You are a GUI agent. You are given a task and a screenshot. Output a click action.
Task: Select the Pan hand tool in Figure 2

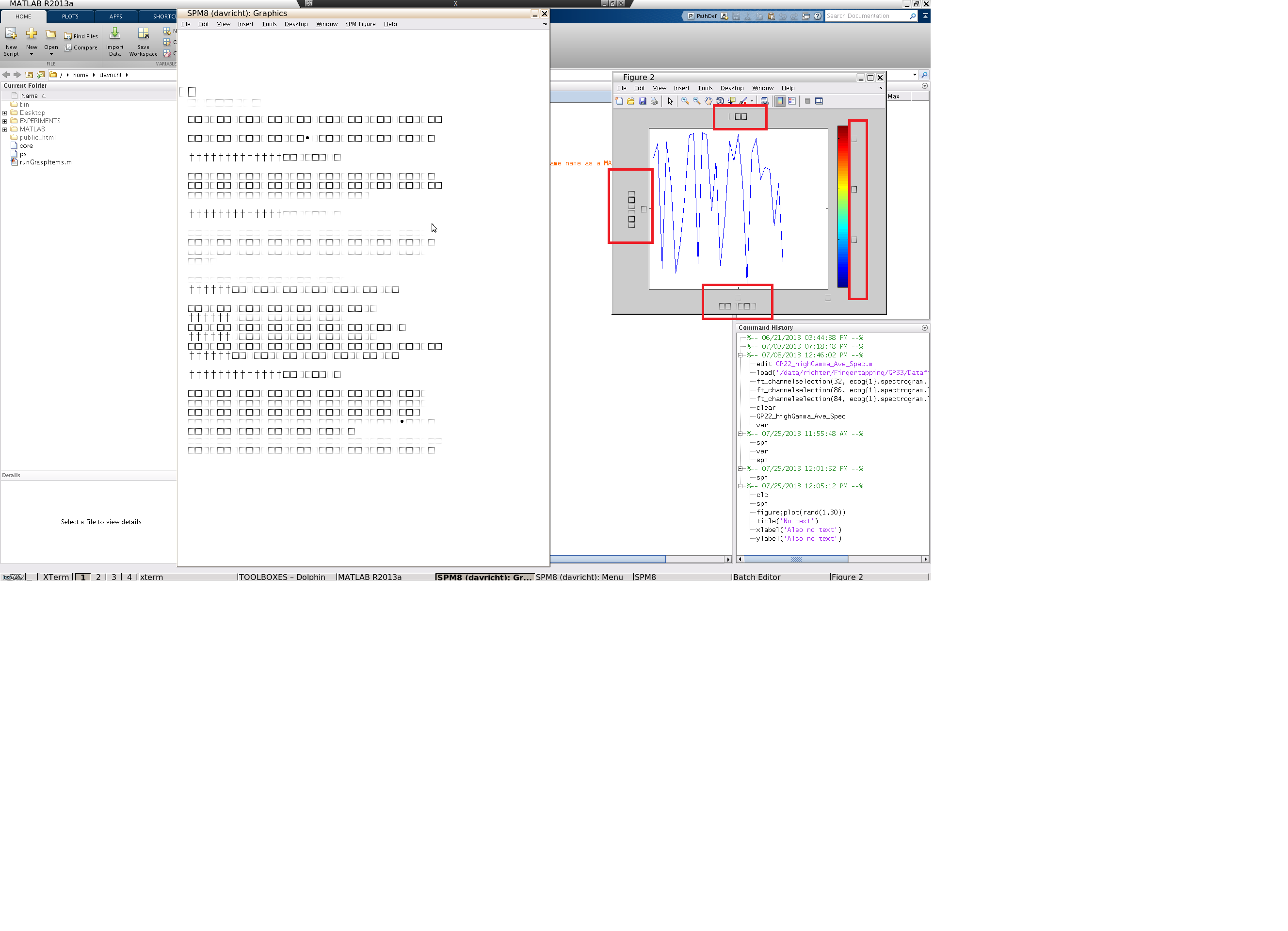[x=708, y=101]
